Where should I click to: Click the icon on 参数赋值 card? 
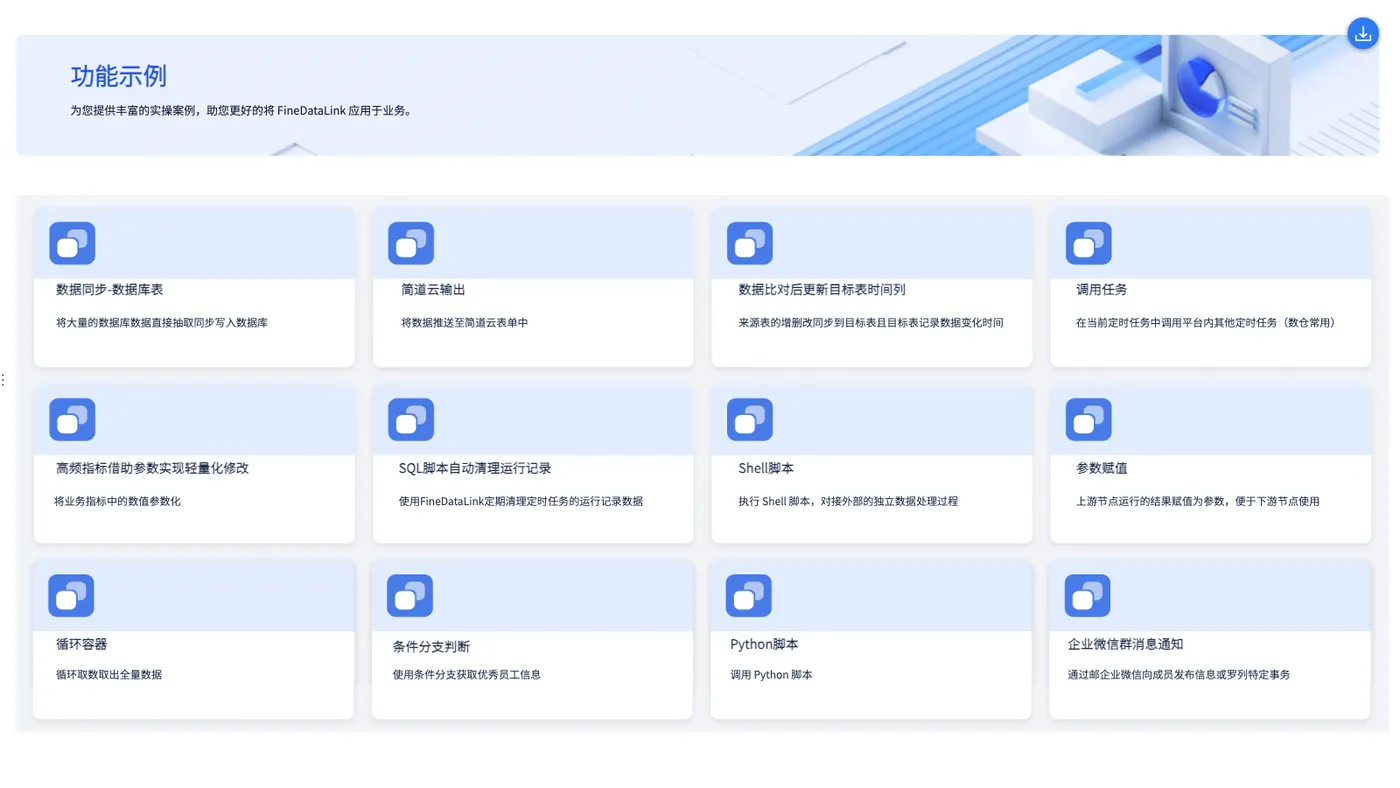[1089, 420]
